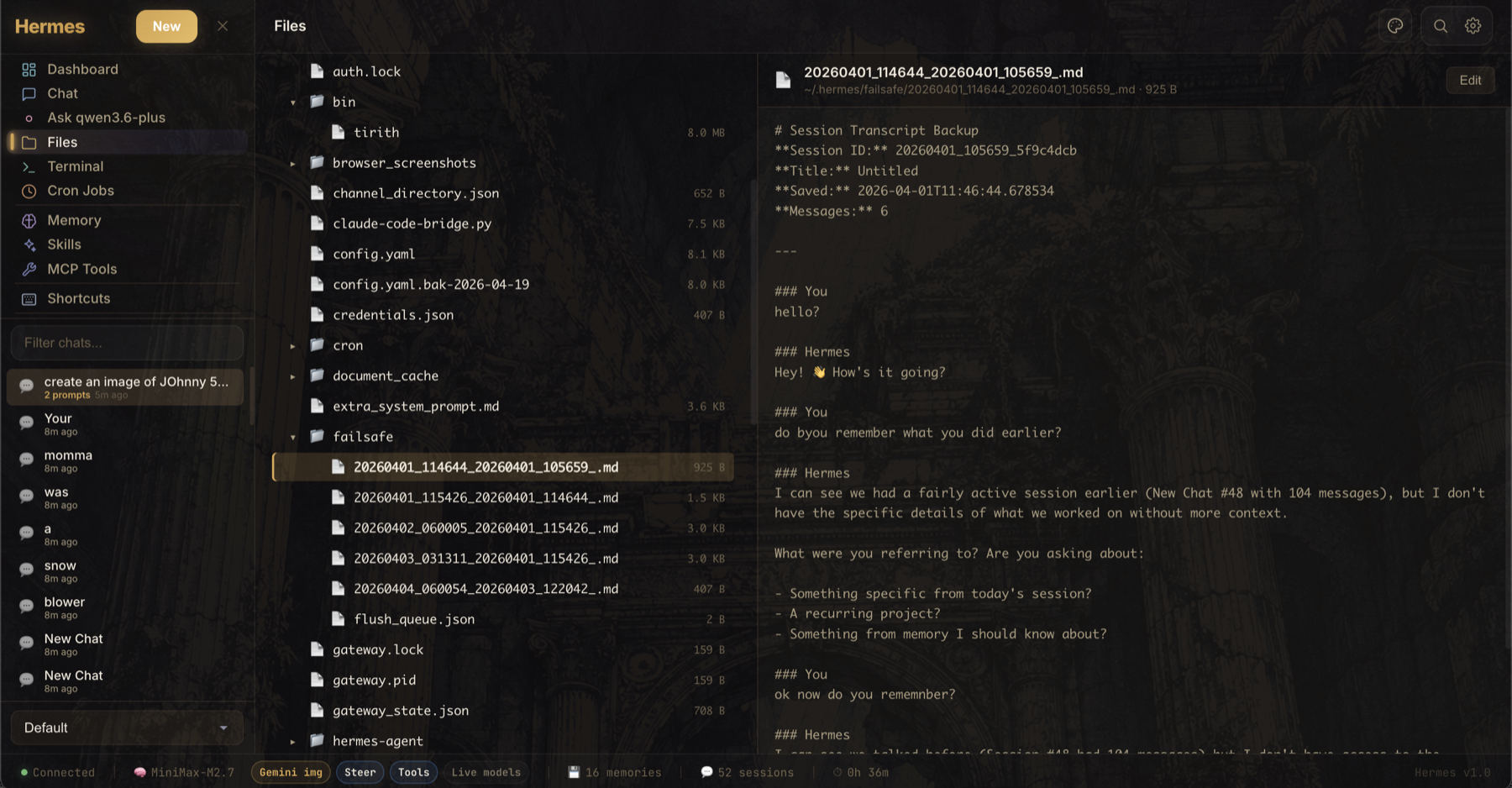Open gateway_state.json file
The width and height of the screenshot is (1512, 788).
pos(502,710)
